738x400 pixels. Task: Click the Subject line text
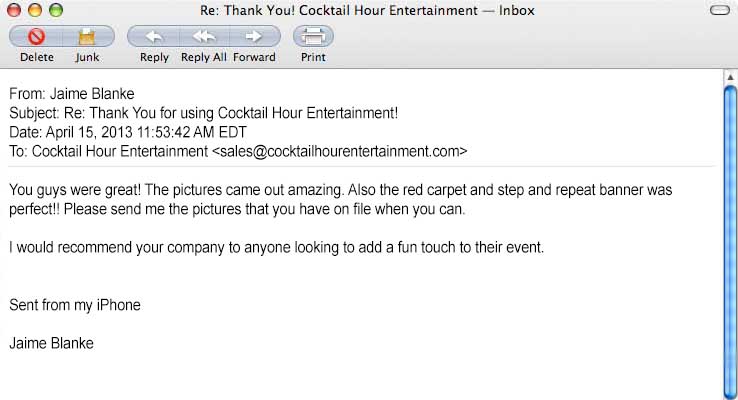tap(204, 114)
